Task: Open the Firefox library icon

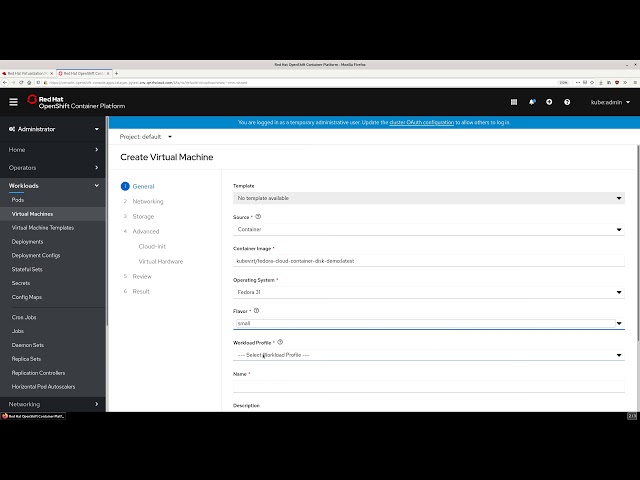Action: (609, 82)
